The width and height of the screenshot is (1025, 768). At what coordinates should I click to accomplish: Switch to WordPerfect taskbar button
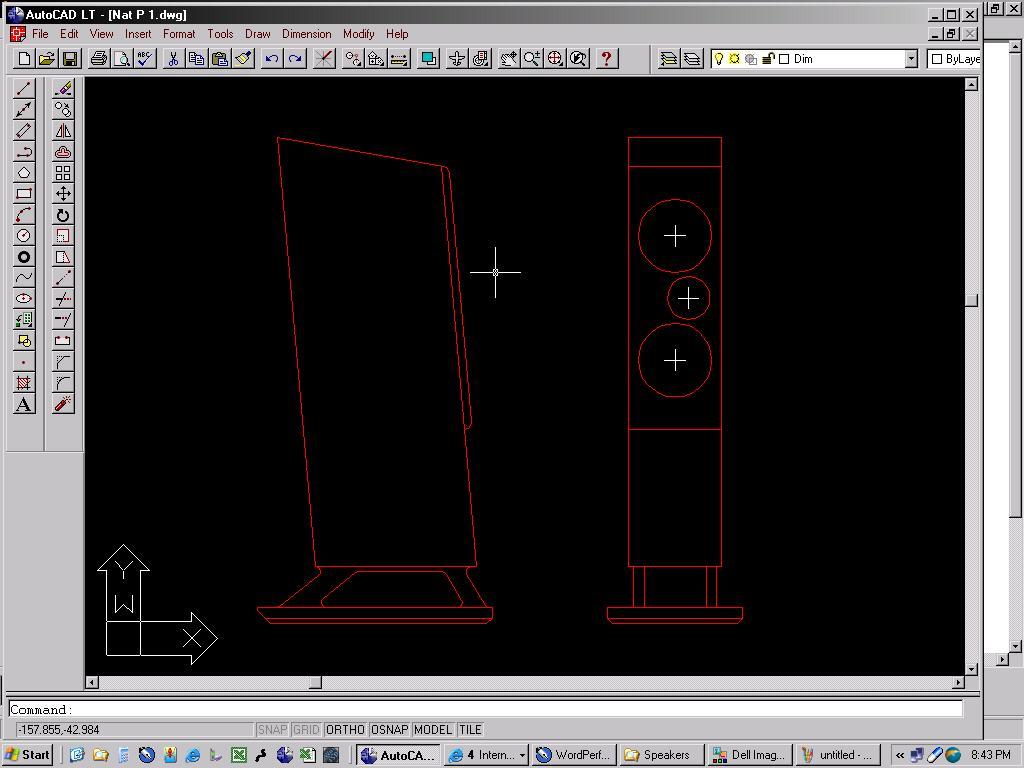click(x=573, y=755)
